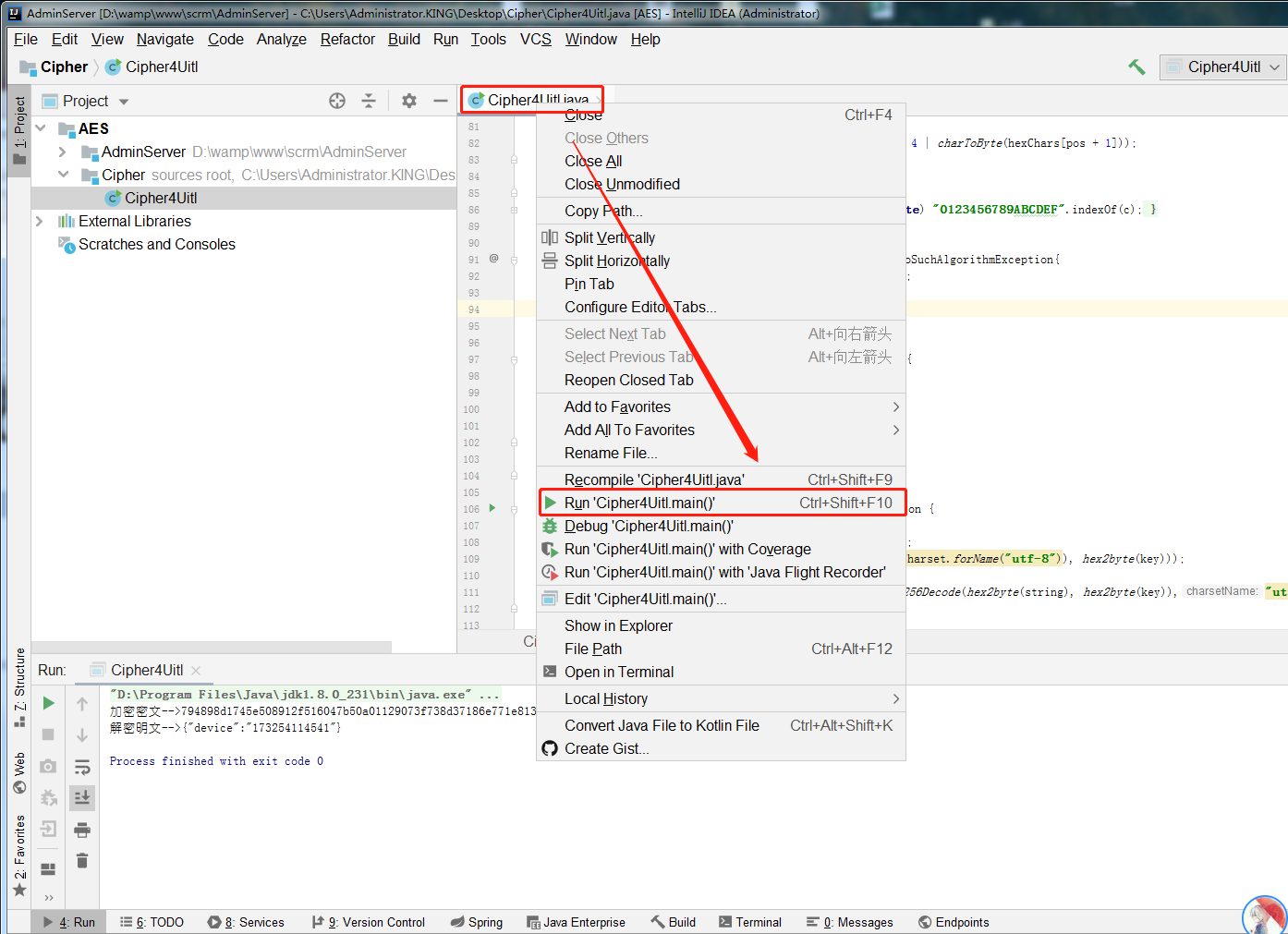This screenshot has width=1288, height=934.
Task: Open the Analyze menu
Action: point(282,39)
